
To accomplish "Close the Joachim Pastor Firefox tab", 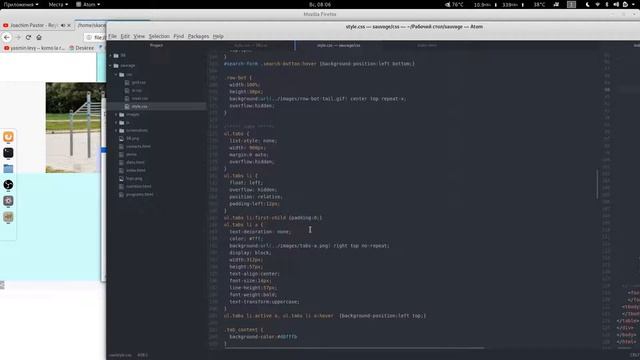I will point(69,25).
